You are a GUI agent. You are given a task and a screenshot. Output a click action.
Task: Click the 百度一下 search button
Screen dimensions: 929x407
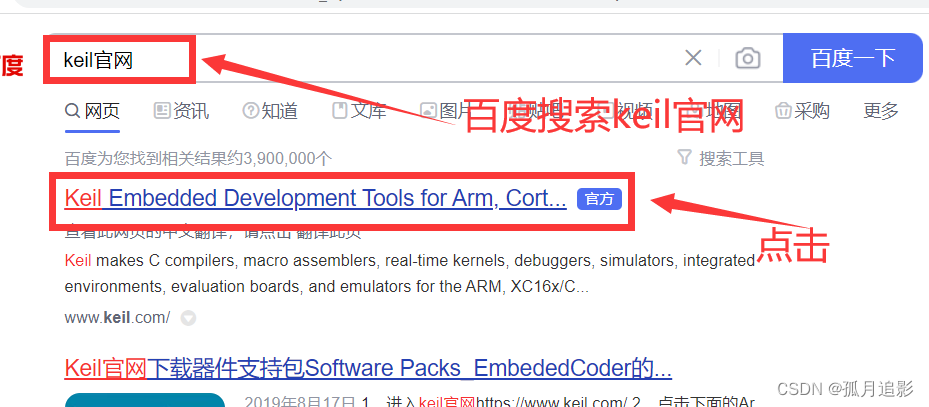point(853,58)
